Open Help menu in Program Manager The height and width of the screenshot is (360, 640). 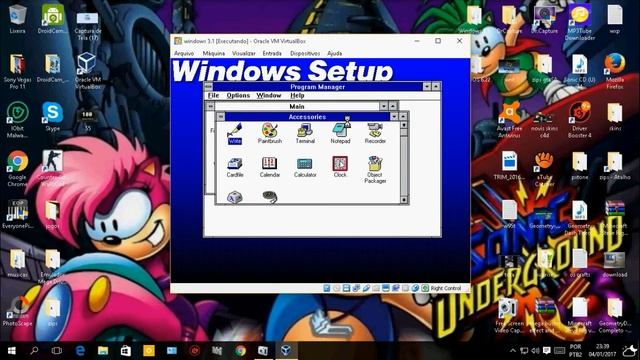pyautogui.click(x=297, y=96)
